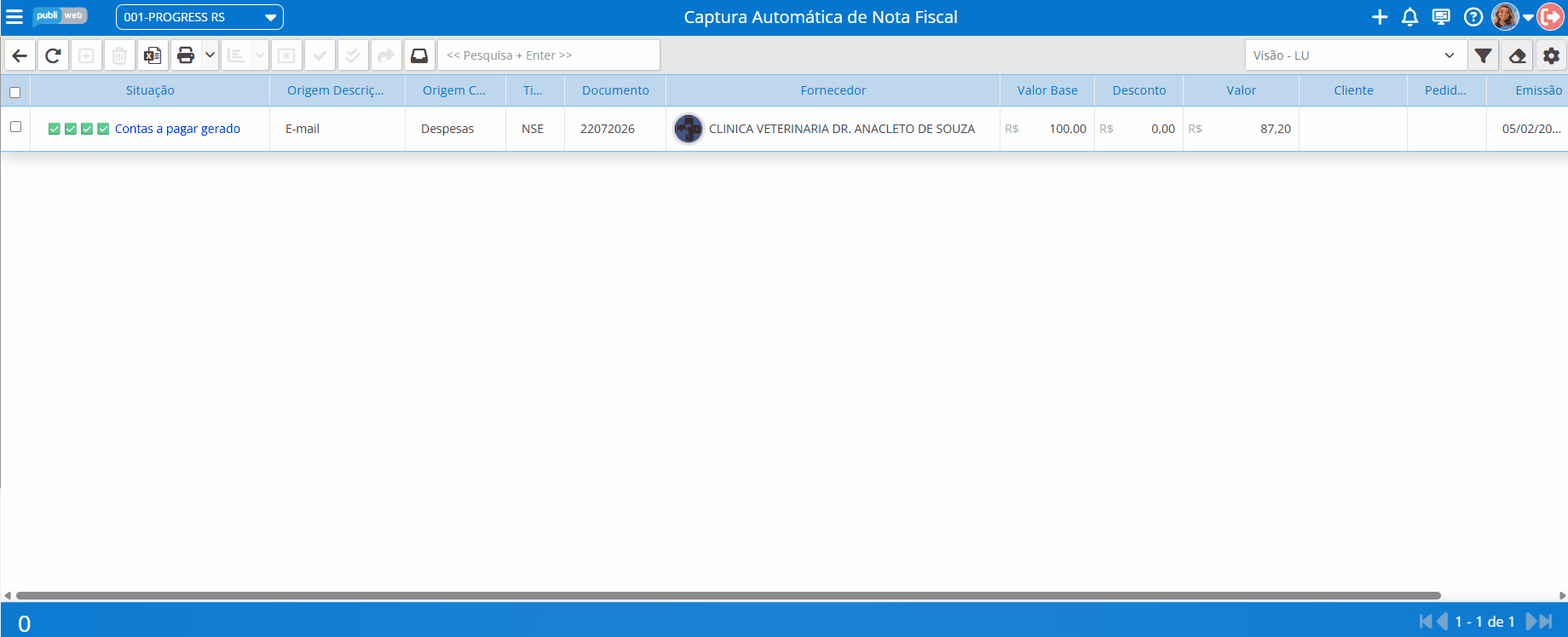This screenshot has height=637, width=1568.
Task: Open the notifications bell
Action: [1410, 17]
